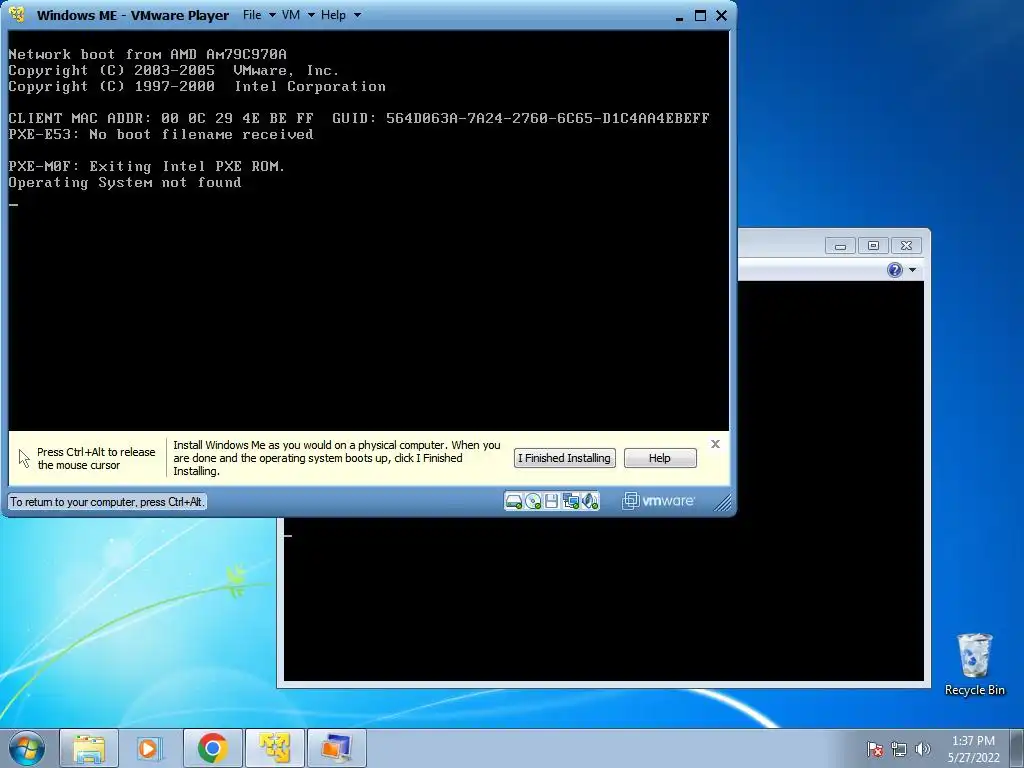This screenshot has width=1024, height=768.
Task: Open the VM menu
Action: (x=291, y=15)
